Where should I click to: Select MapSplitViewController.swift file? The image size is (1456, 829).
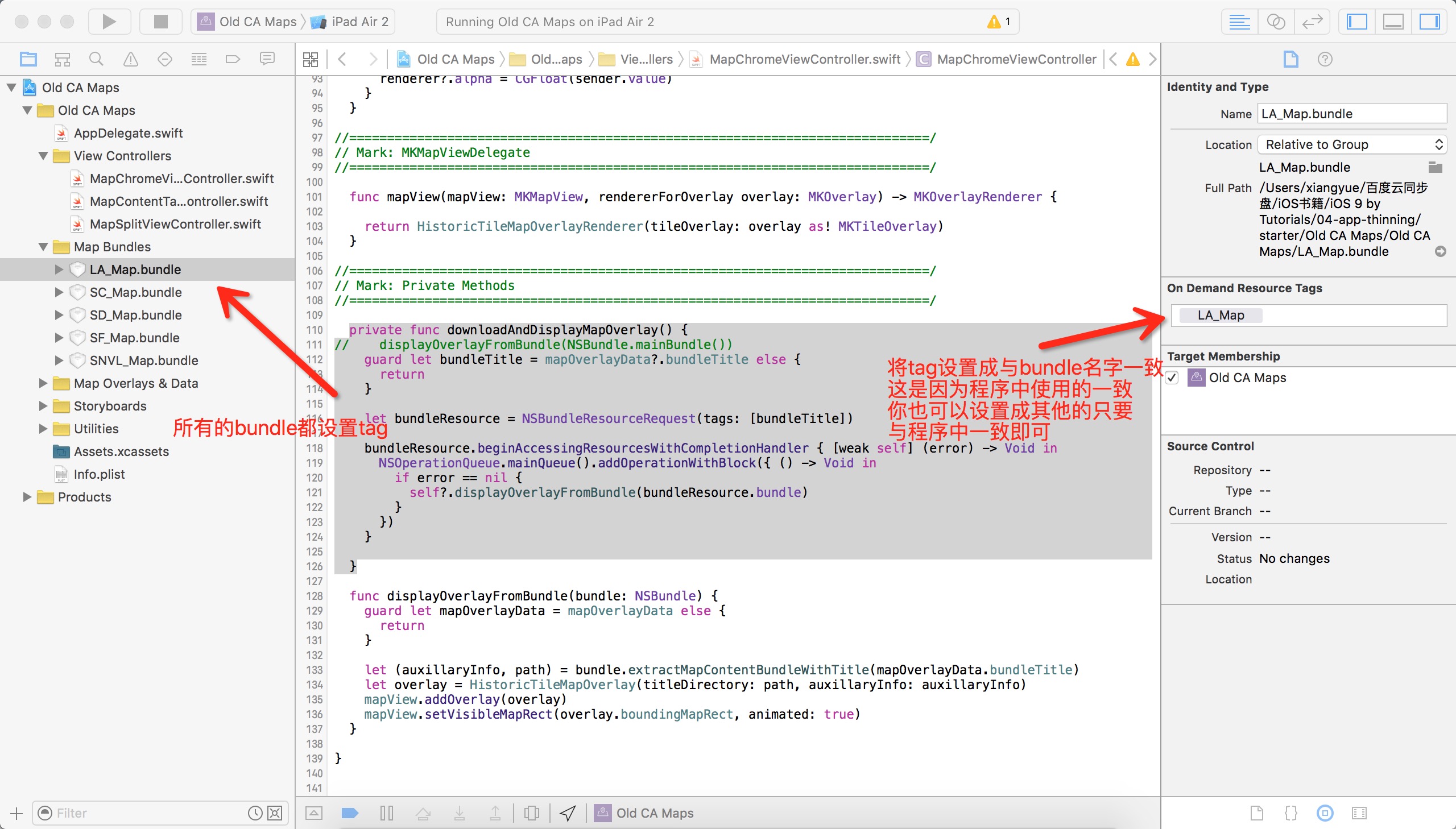tap(175, 225)
